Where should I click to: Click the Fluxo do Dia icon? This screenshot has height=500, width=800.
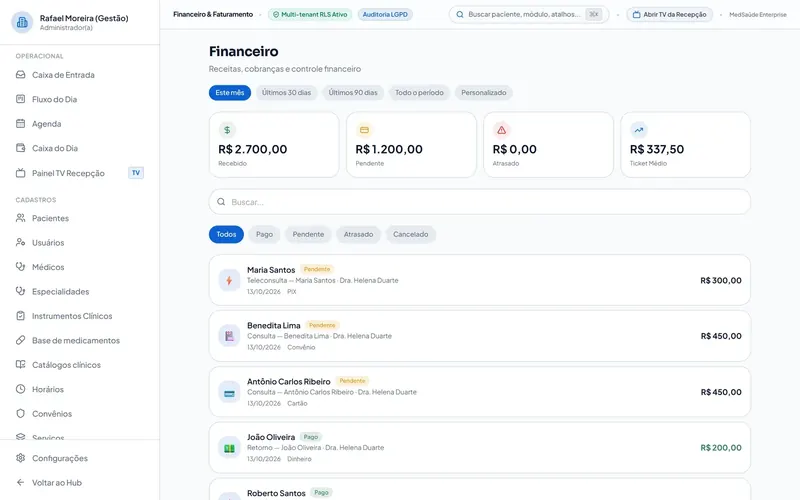coord(20,99)
